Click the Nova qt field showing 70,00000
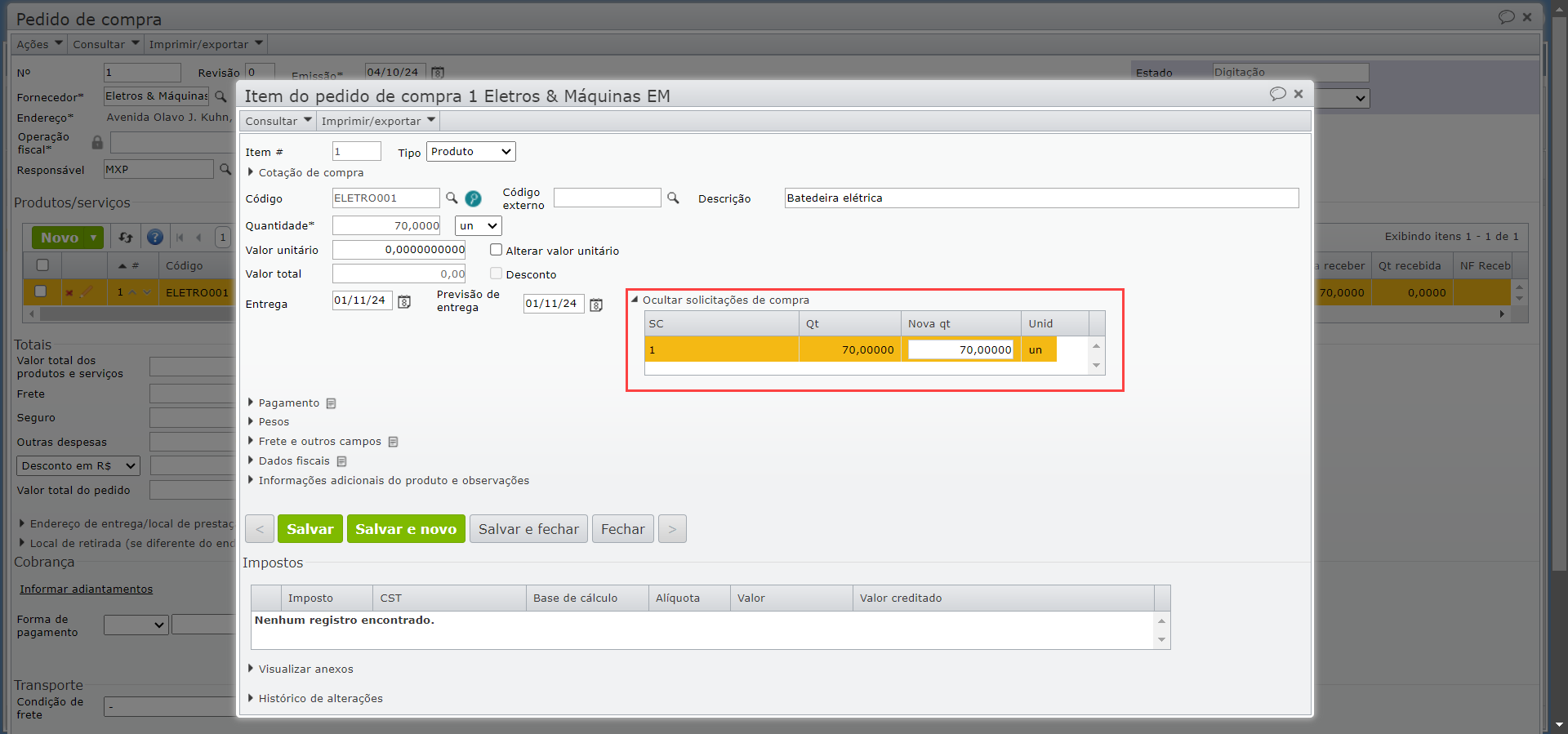This screenshot has width=1568, height=734. [x=960, y=349]
